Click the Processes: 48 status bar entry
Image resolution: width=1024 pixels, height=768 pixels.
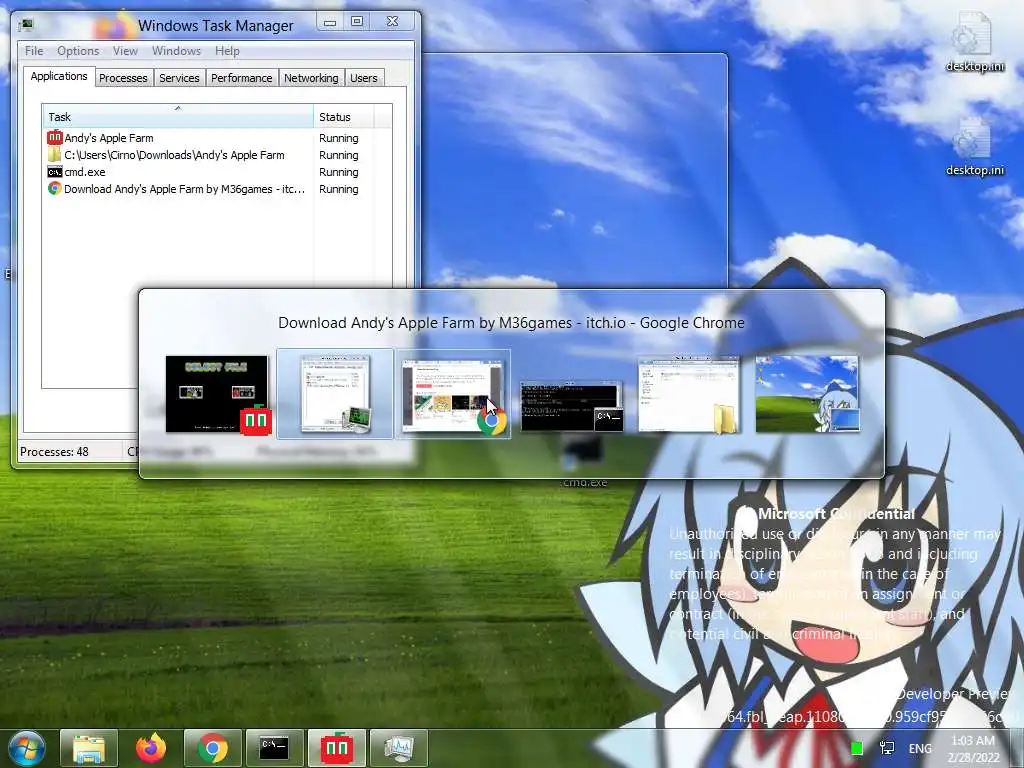click(x=55, y=451)
